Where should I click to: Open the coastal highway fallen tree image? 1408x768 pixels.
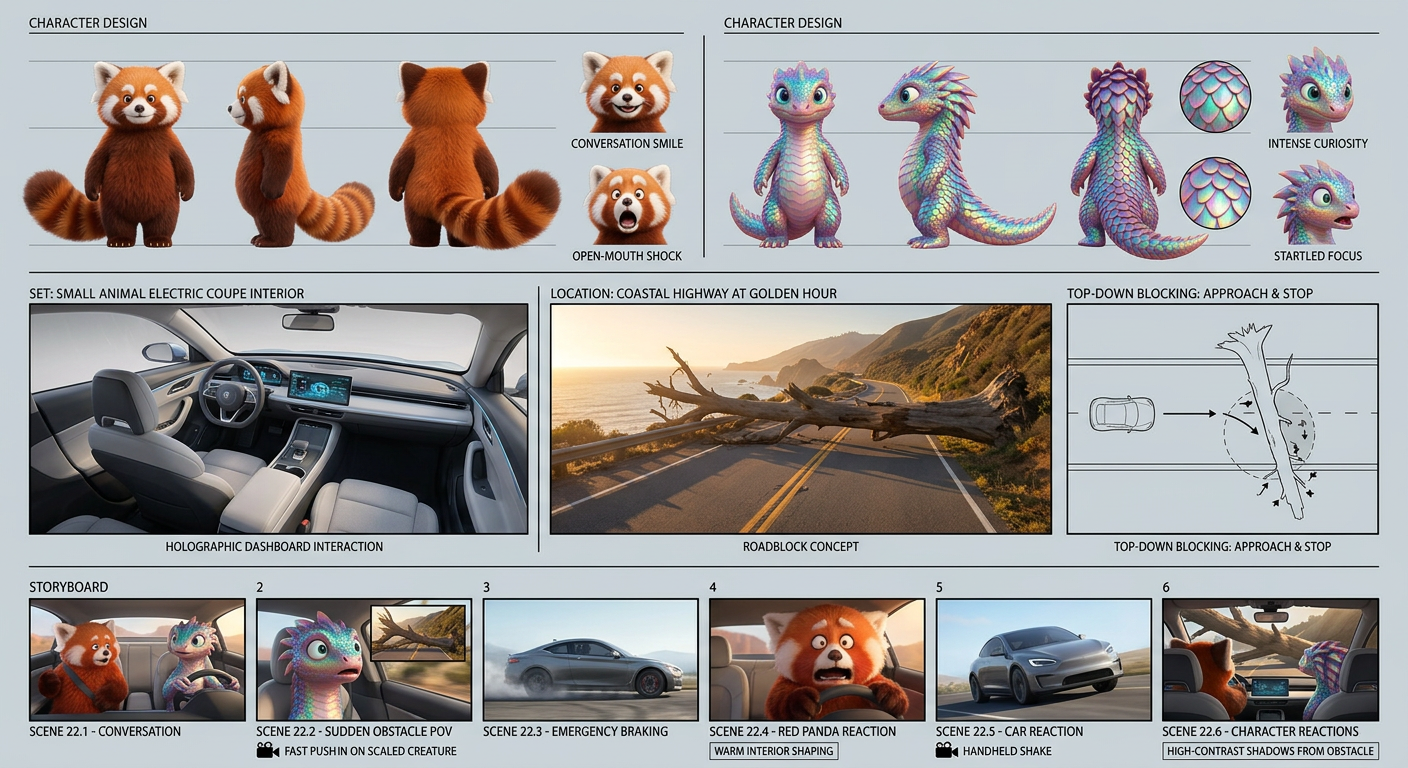801,419
